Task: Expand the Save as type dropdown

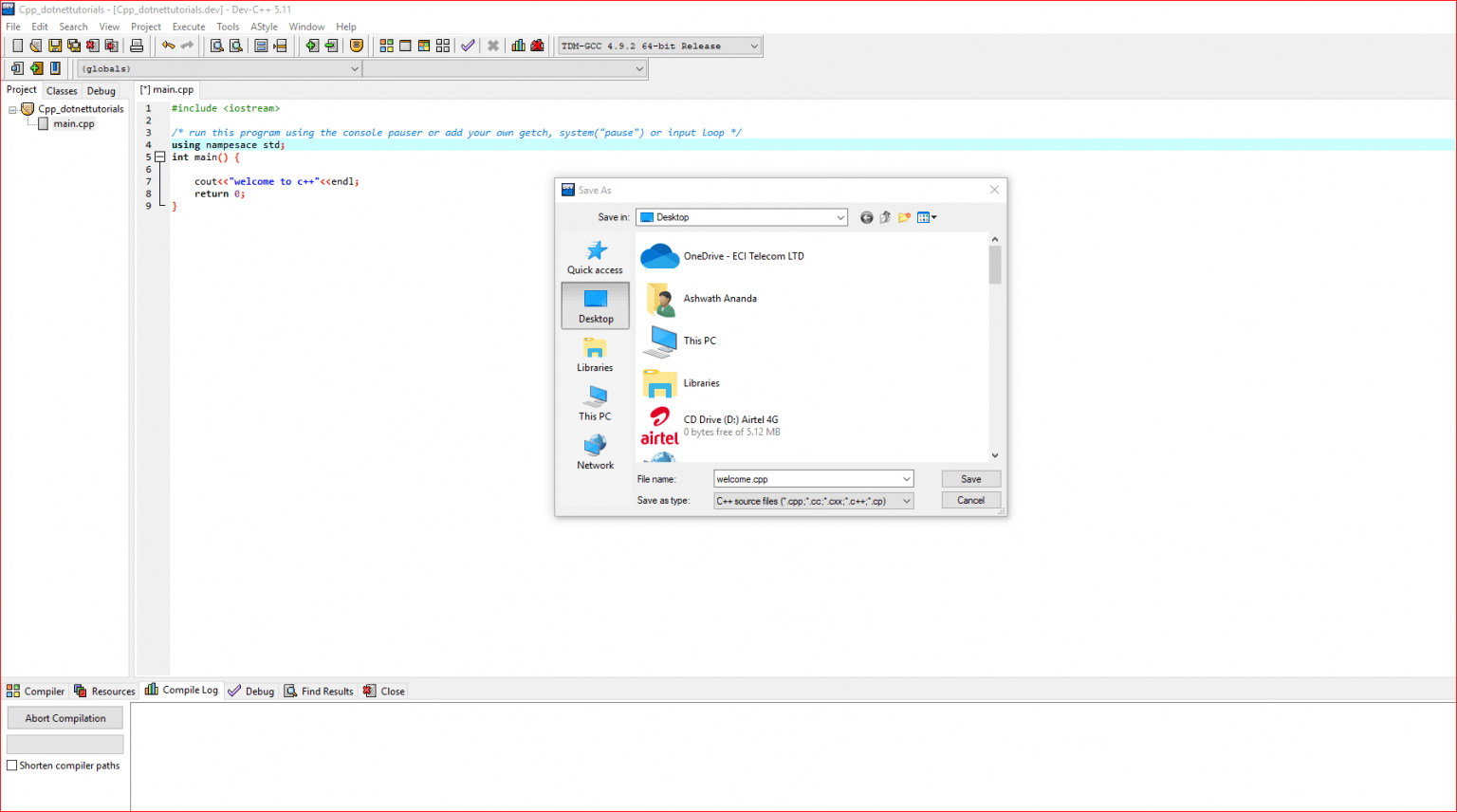Action: point(906,501)
